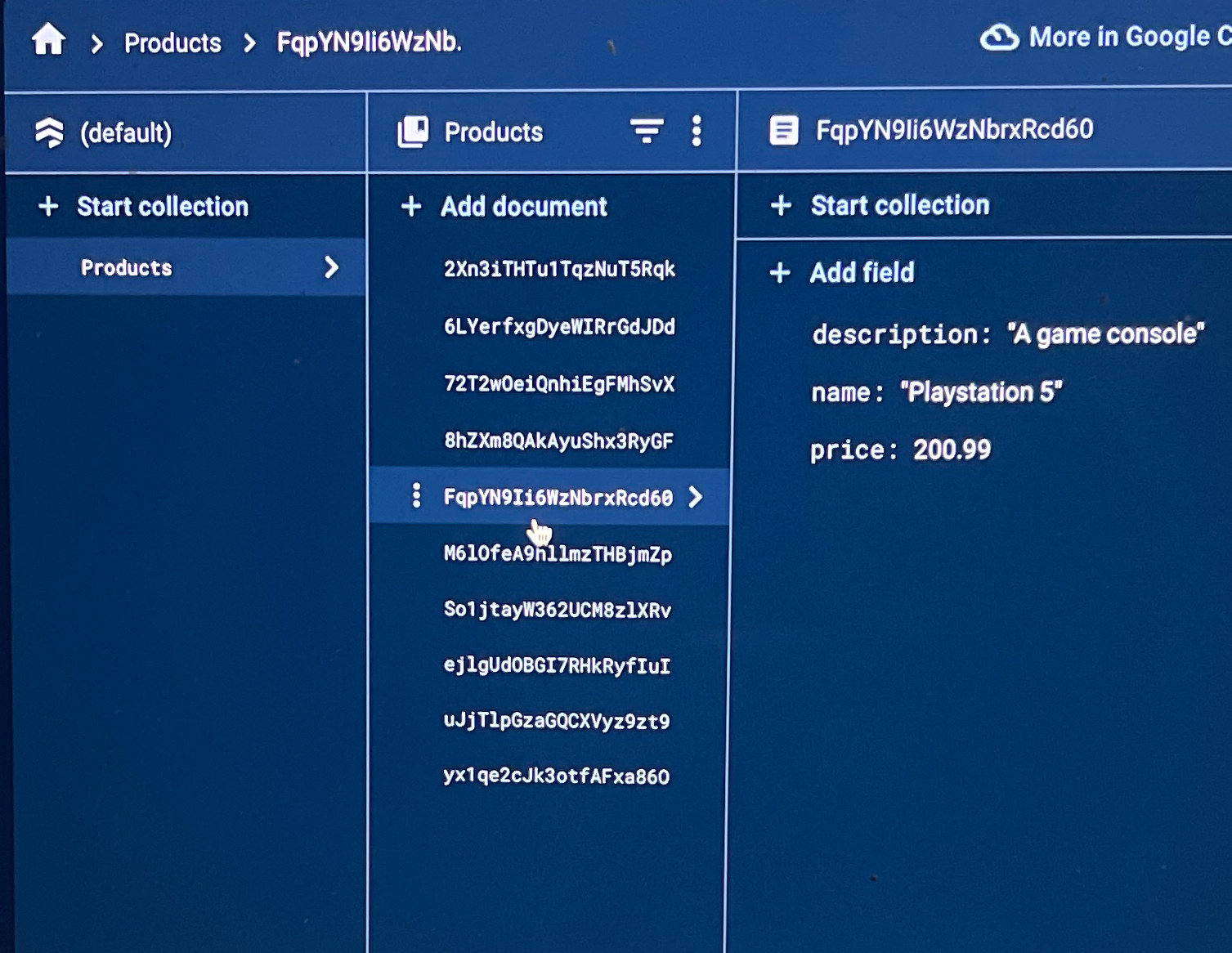
Task: Click Start collection in the left panel
Action: coord(163,207)
